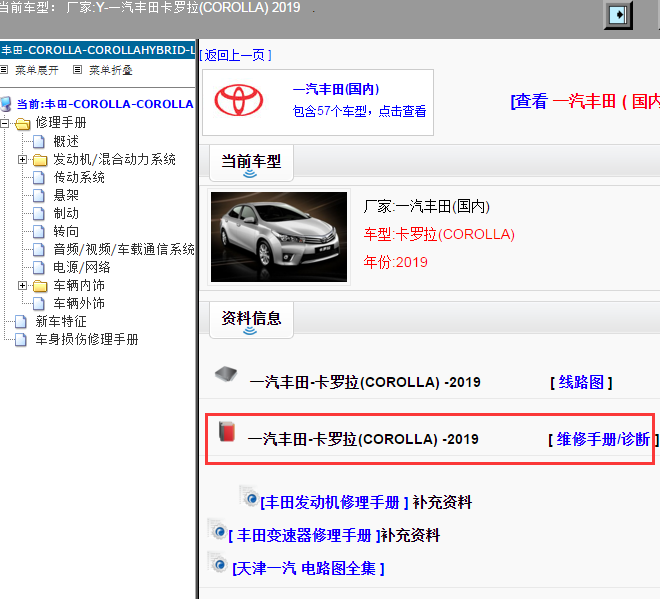
Task: Click the Toyota logo icon
Action: tap(239, 100)
